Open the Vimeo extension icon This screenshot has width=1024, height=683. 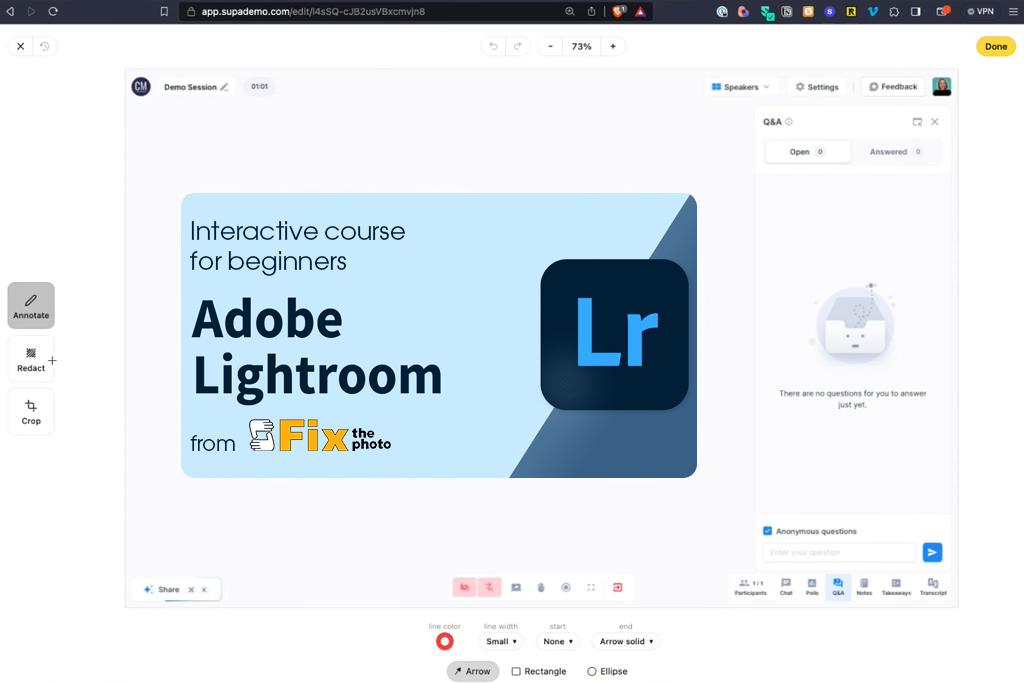872,11
